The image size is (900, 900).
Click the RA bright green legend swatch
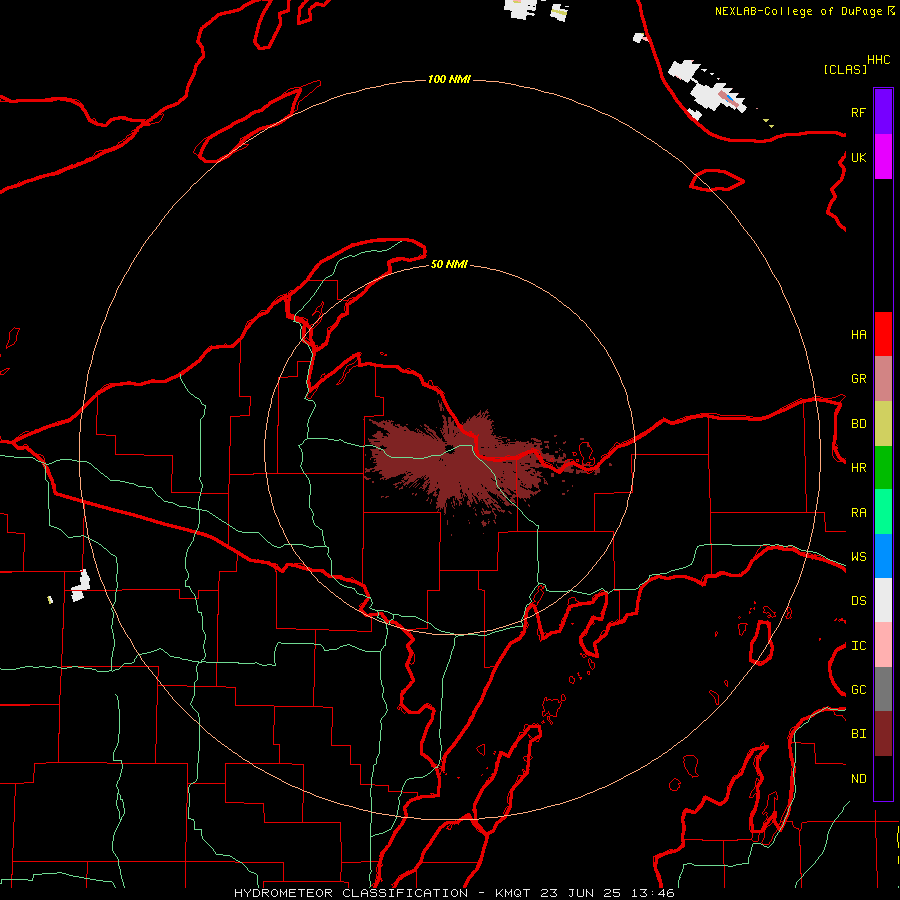pyautogui.click(x=883, y=512)
